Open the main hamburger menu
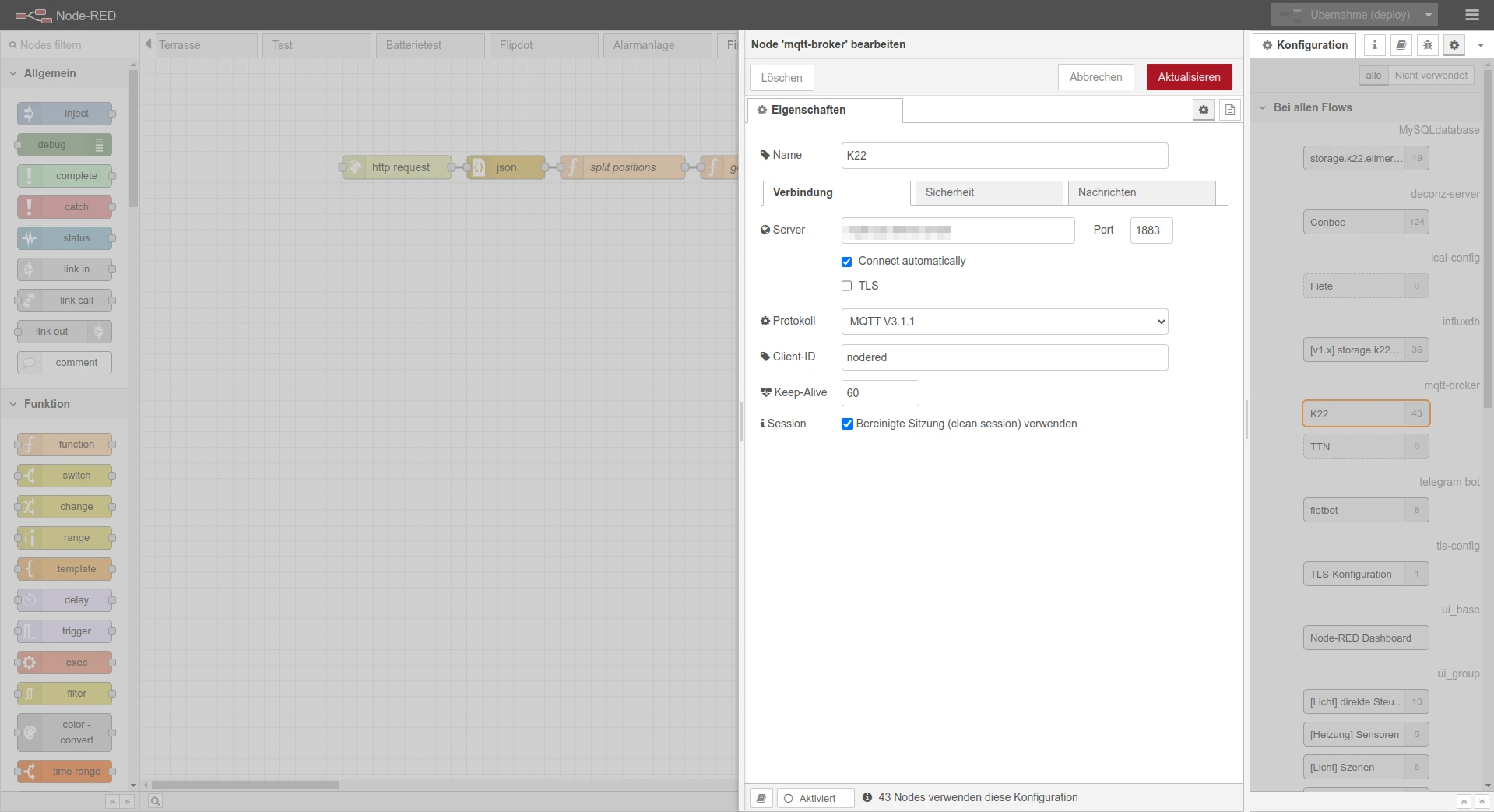1494x812 pixels. (1471, 15)
